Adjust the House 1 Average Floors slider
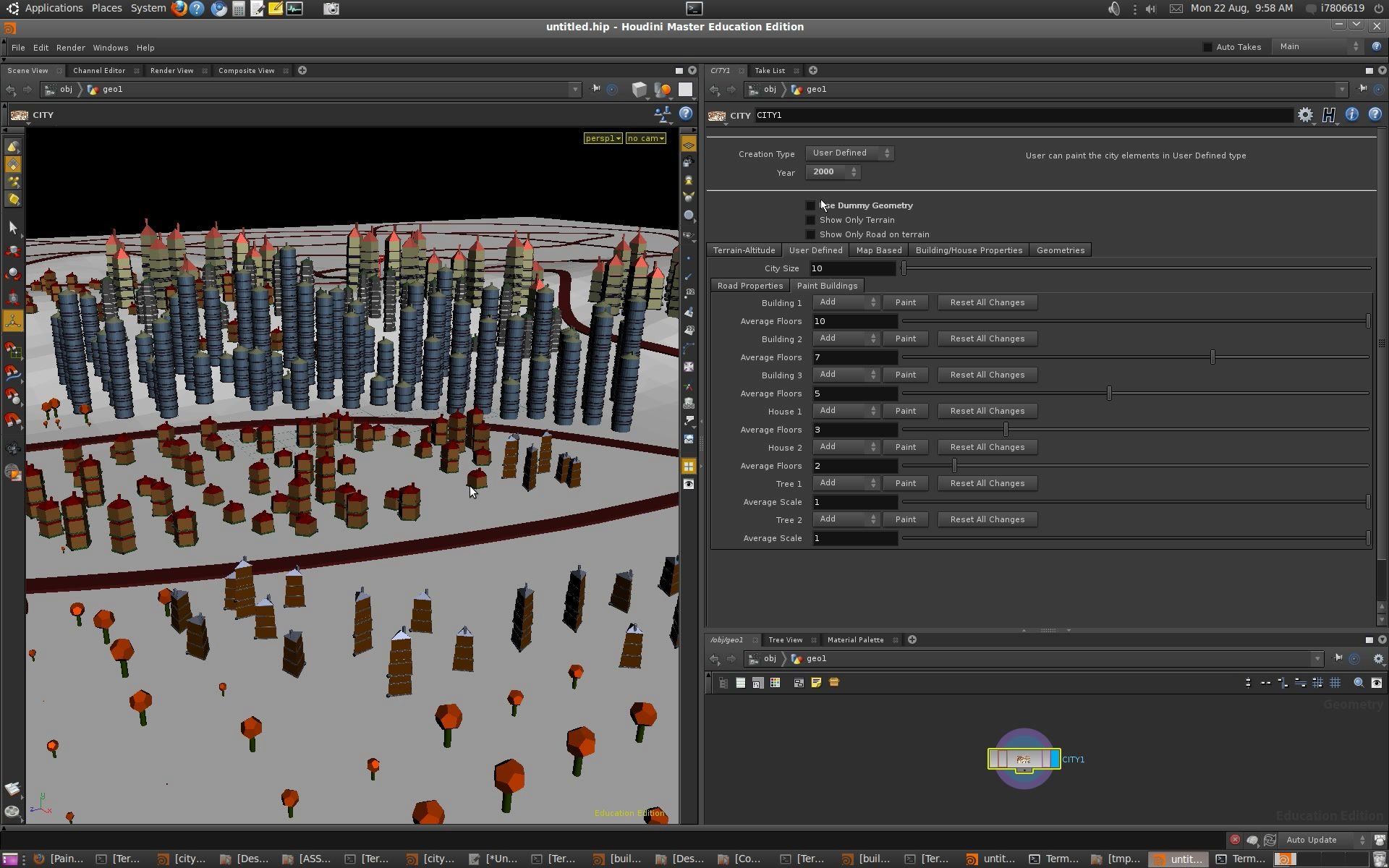 point(1006,429)
